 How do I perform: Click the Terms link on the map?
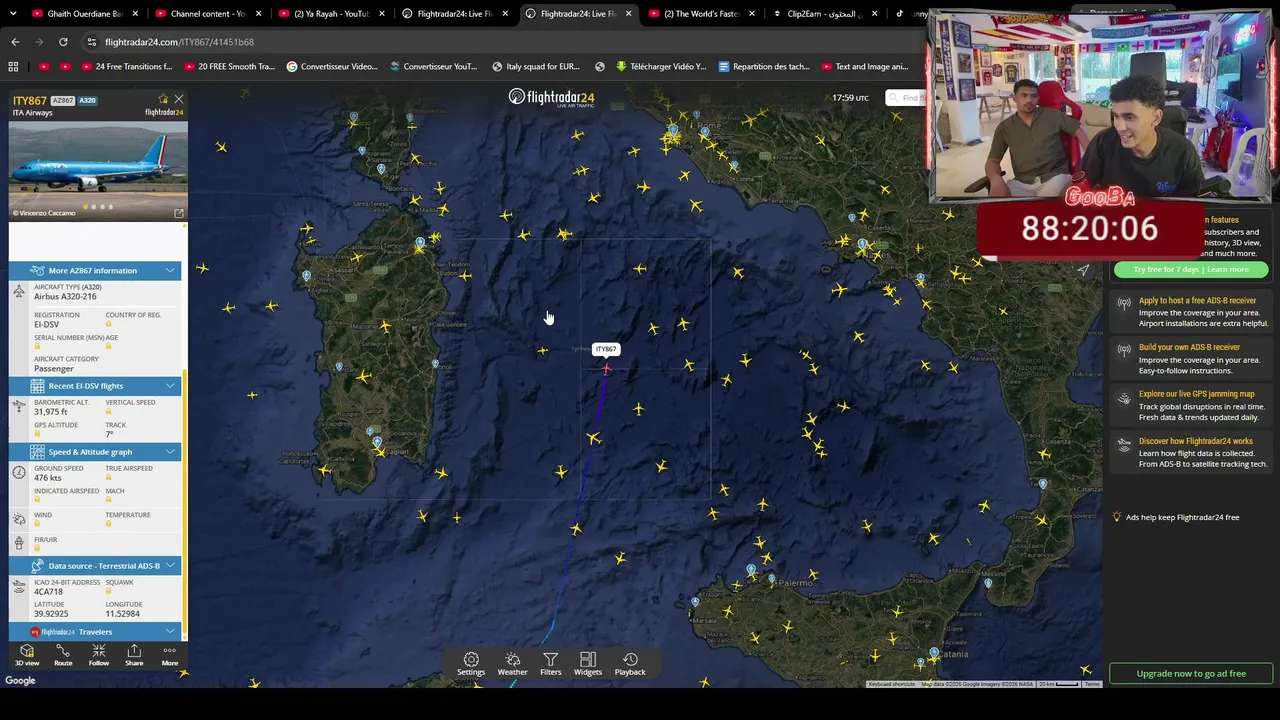click(1092, 684)
